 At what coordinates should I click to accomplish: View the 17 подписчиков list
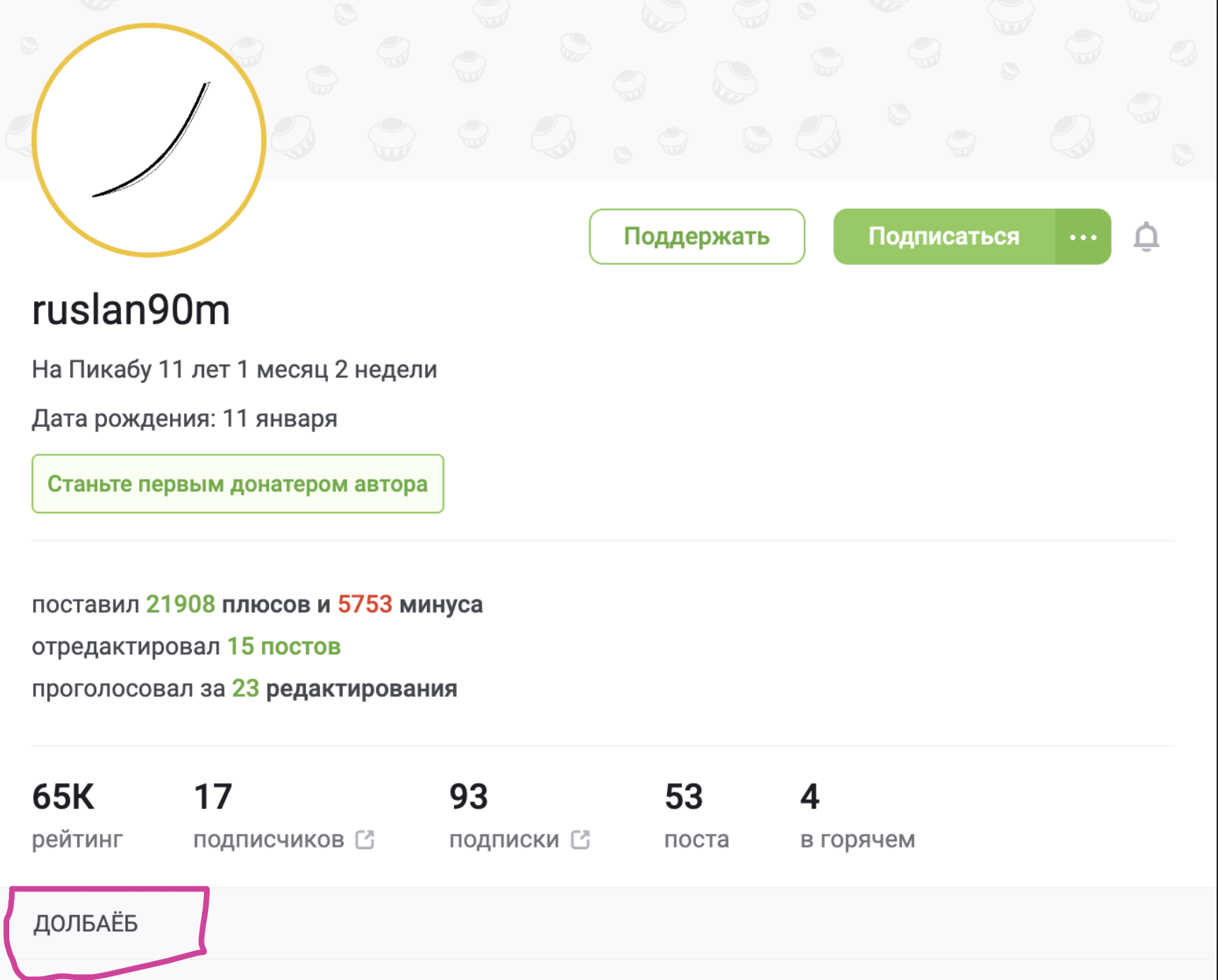pyautogui.click(x=269, y=814)
